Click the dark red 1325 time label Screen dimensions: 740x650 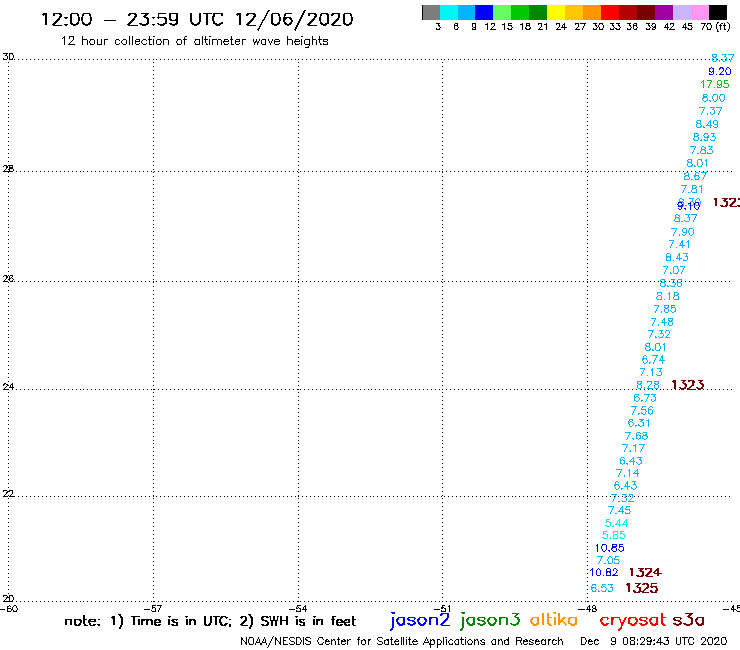click(641, 588)
